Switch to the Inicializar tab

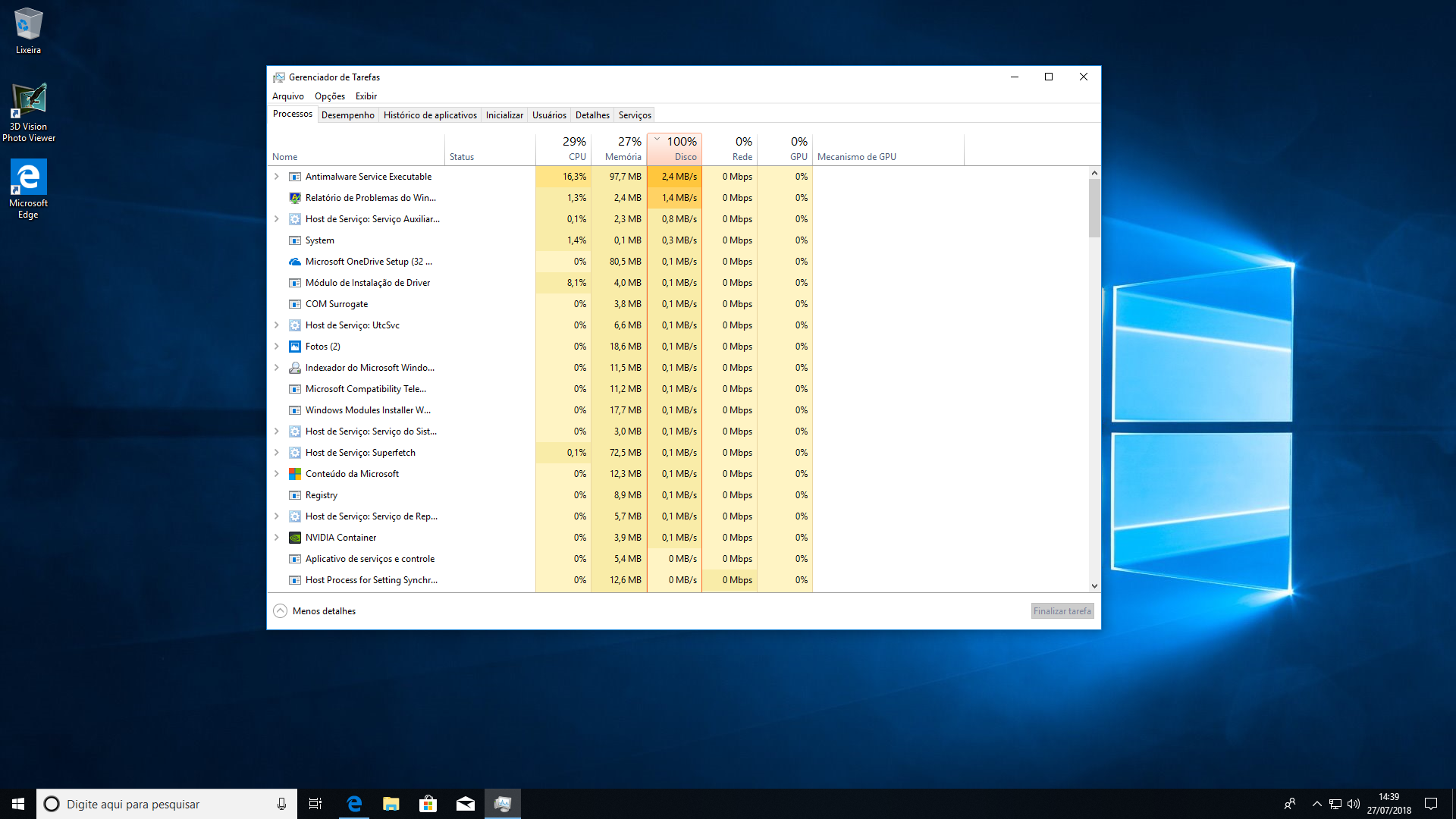(504, 115)
